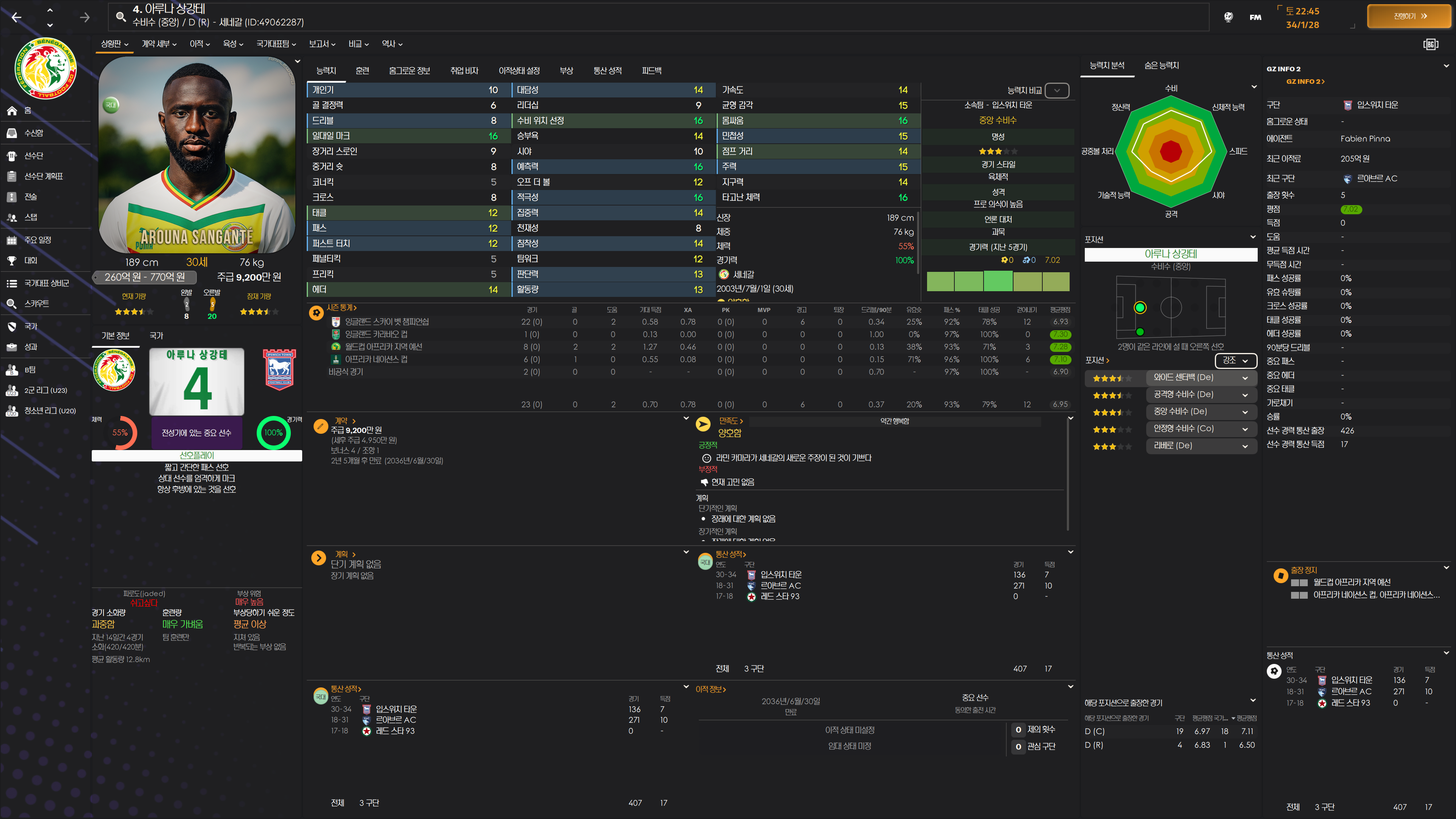Click the search magnifier icon

tap(121, 16)
